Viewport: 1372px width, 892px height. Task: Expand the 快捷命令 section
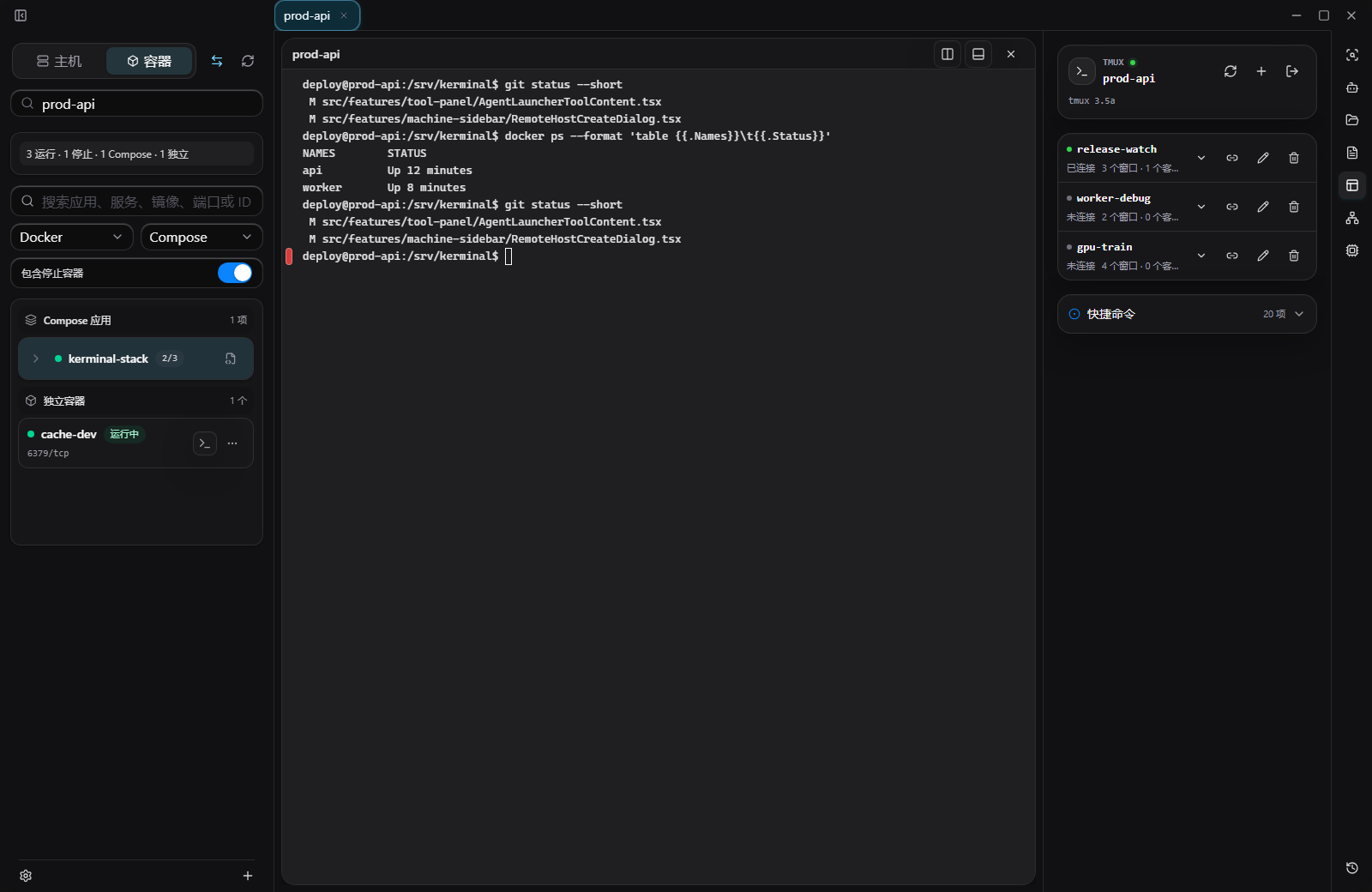pyautogui.click(x=1187, y=314)
